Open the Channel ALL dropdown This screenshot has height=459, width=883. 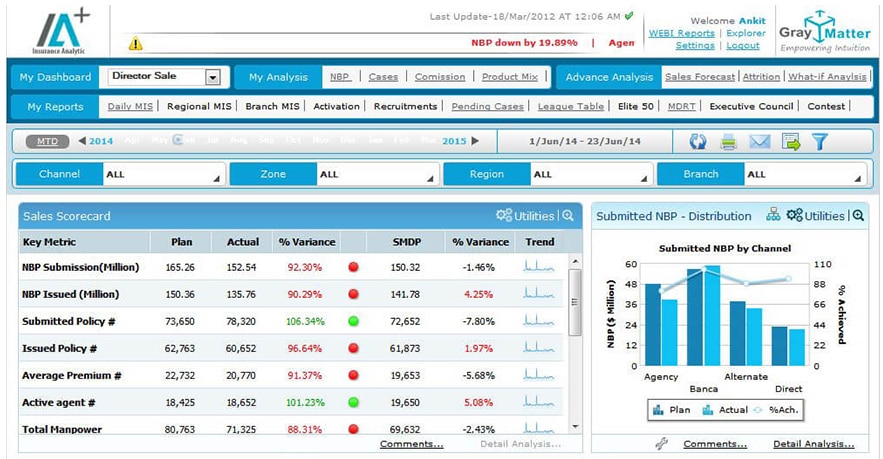coord(164,175)
